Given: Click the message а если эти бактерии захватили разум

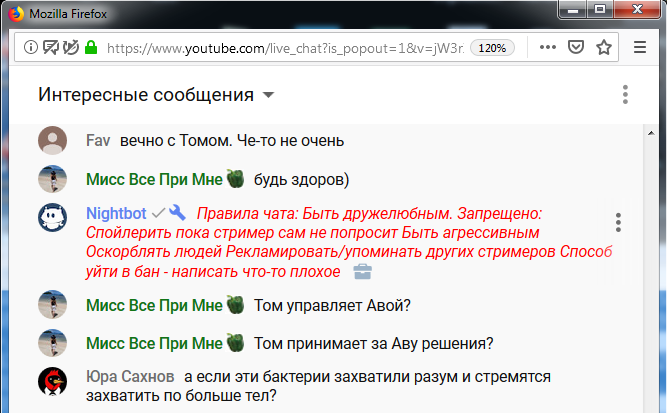Looking at the screenshot, I should pos(318,386).
